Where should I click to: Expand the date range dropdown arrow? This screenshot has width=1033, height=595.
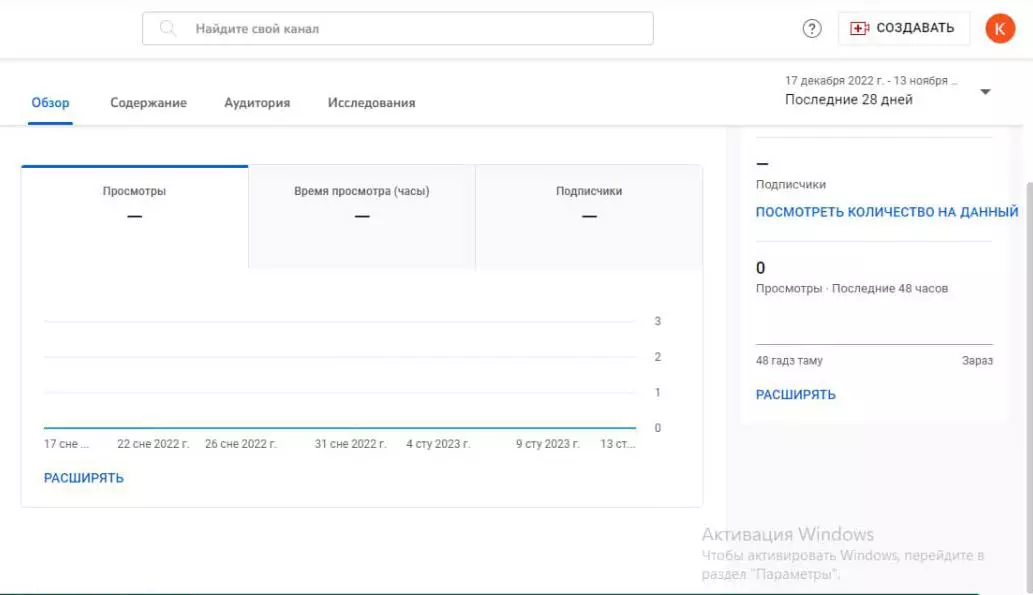pos(985,92)
